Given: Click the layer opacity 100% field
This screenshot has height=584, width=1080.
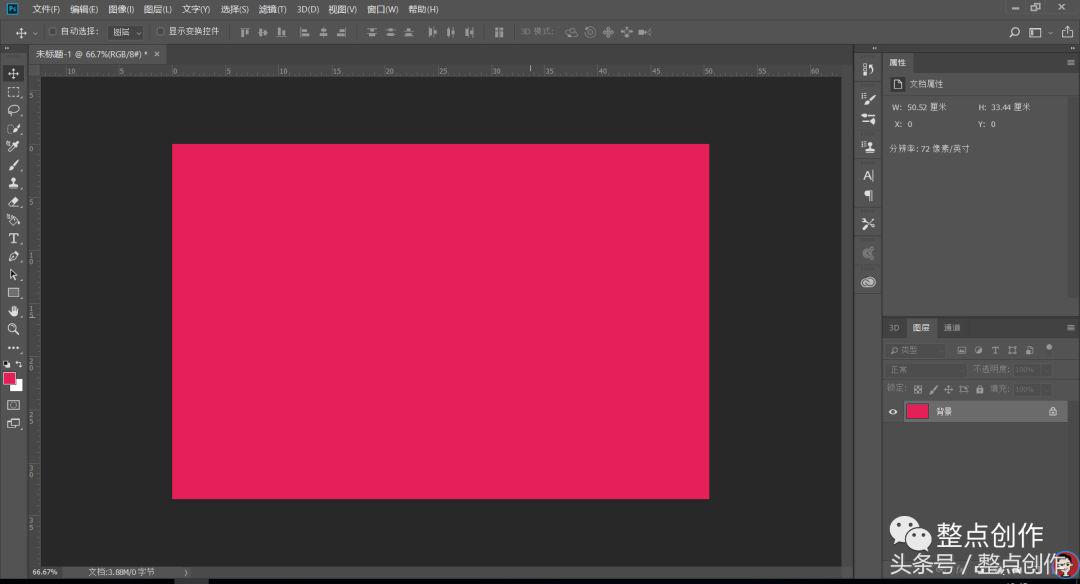Looking at the screenshot, I should click(x=1026, y=370).
